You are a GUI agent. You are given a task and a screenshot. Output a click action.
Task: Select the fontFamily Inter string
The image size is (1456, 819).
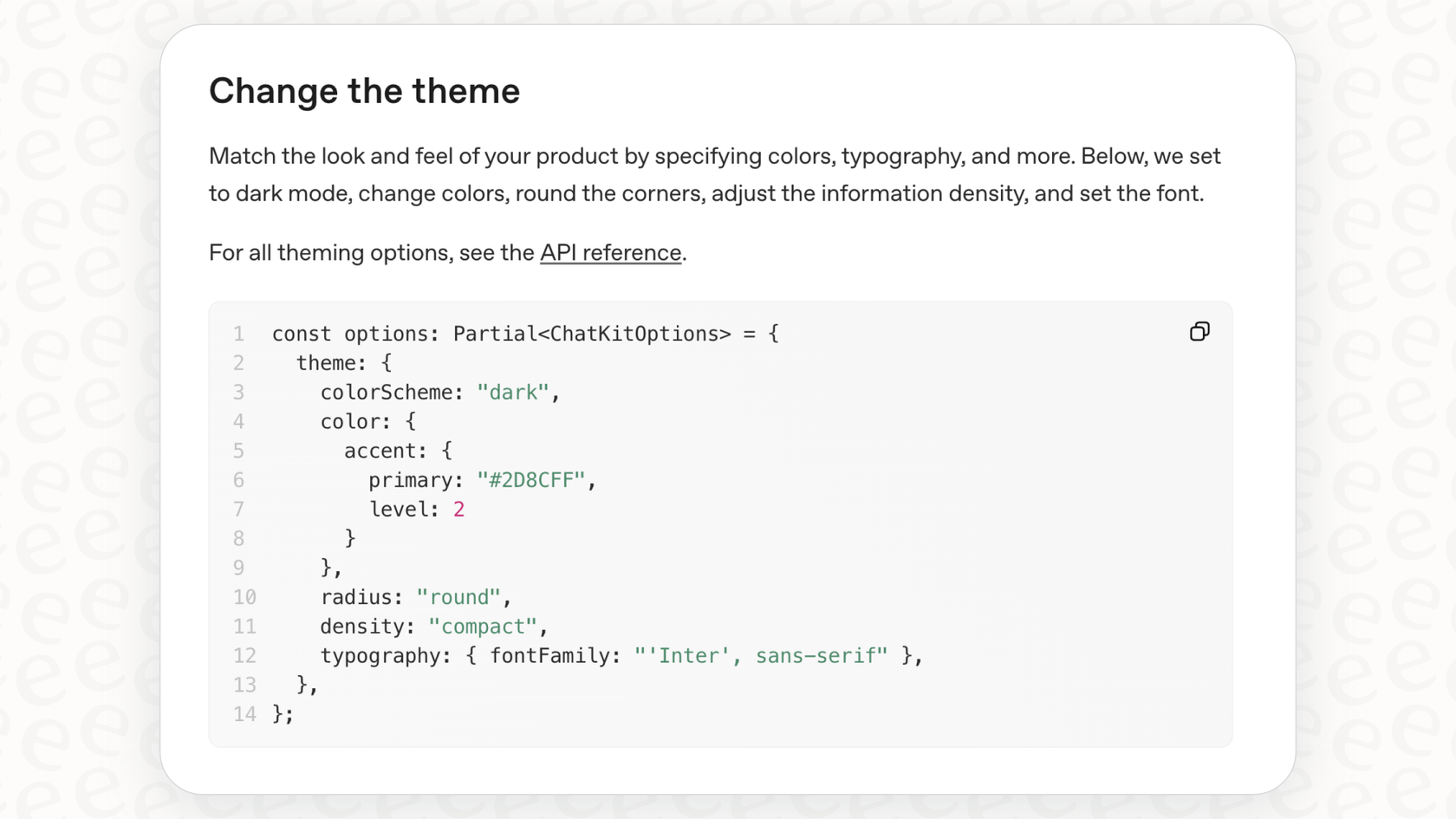pos(761,655)
